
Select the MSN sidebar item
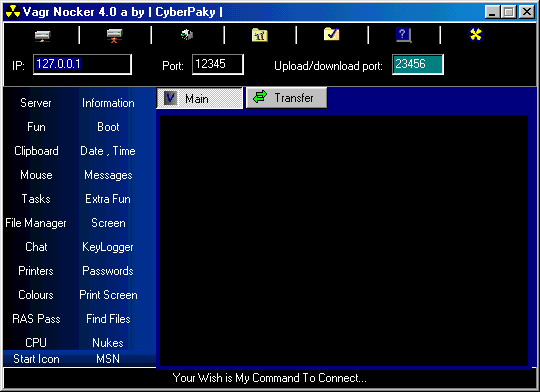tap(108, 359)
